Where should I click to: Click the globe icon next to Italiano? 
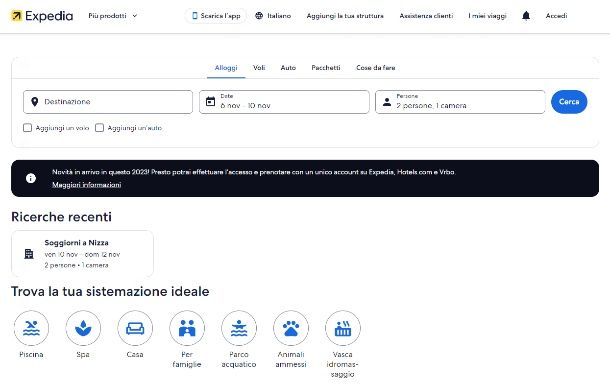point(259,16)
